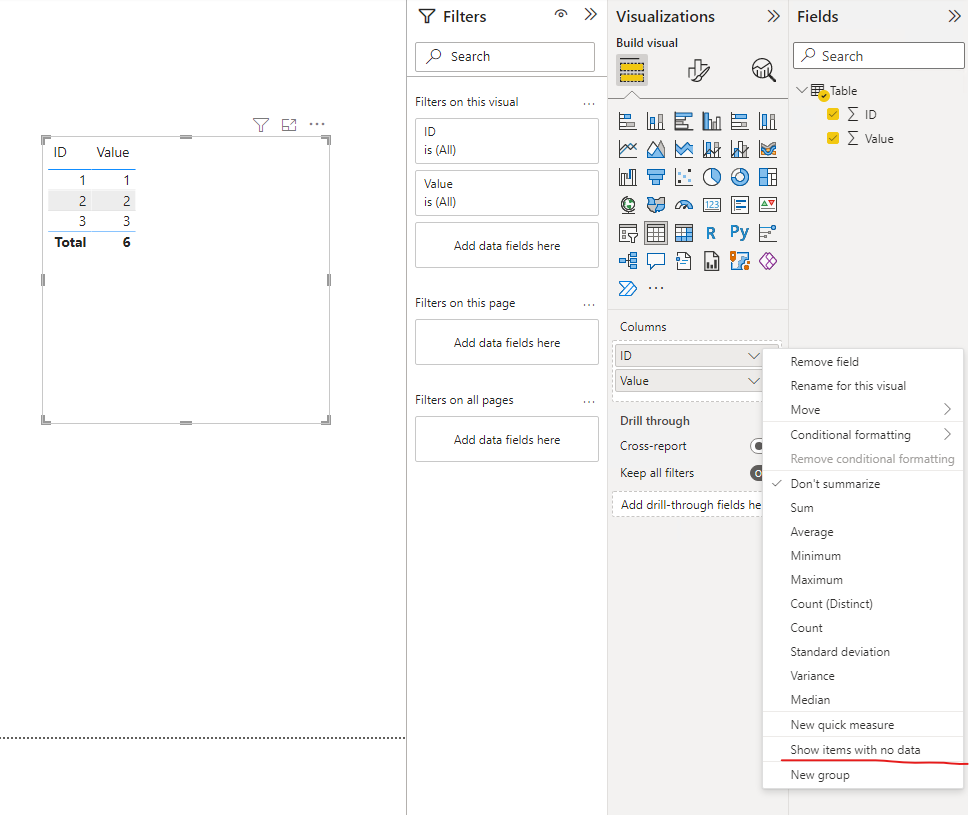Uncheck the Value field checkbox
The height and width of the screenshot is (815, 969).
832,138
